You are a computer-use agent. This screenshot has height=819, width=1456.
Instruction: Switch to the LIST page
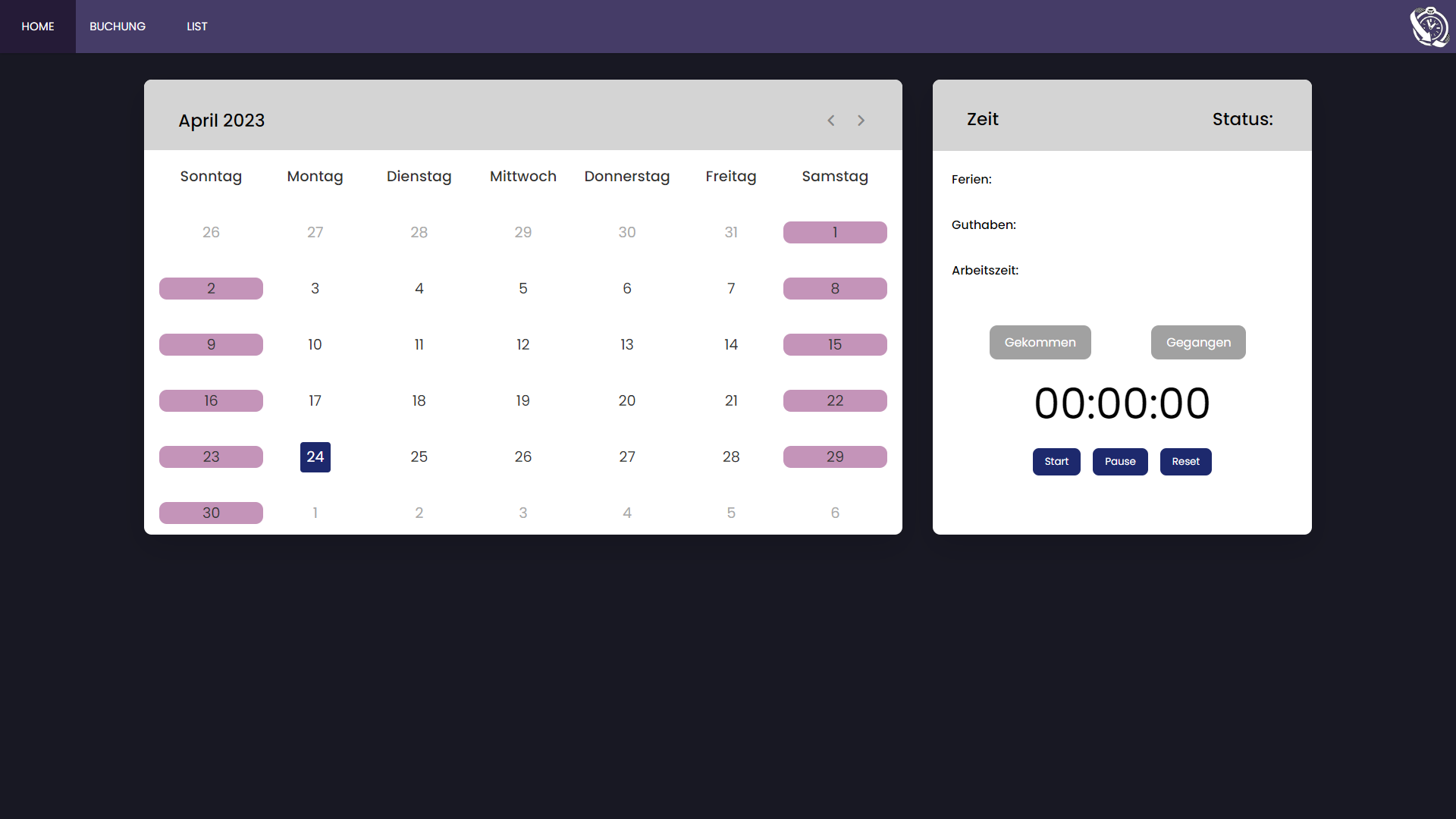pos(197,27)
